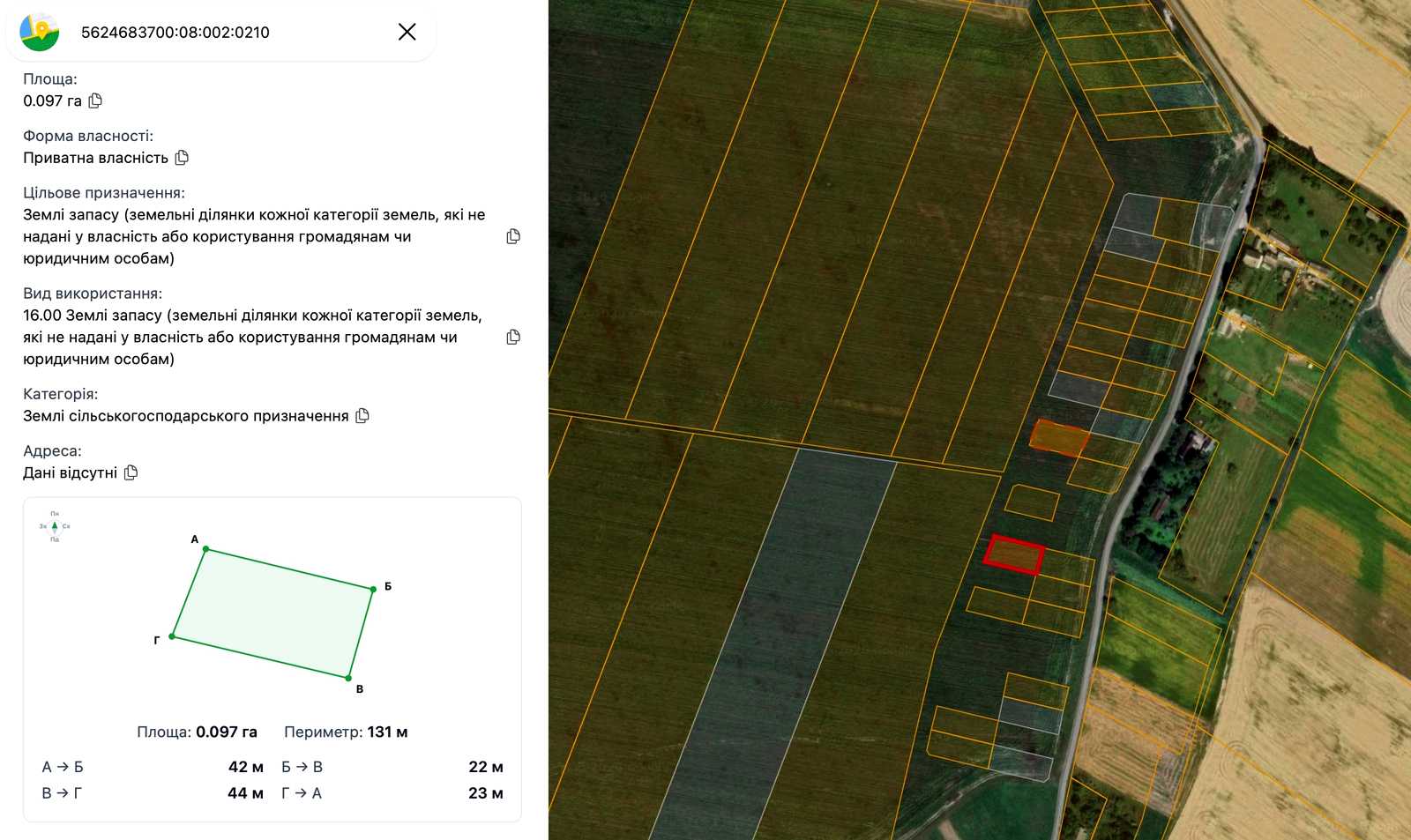The image size is (1411, 840).
Task: Click vertex В in the parcel diagram
Action: pos(349,678)
